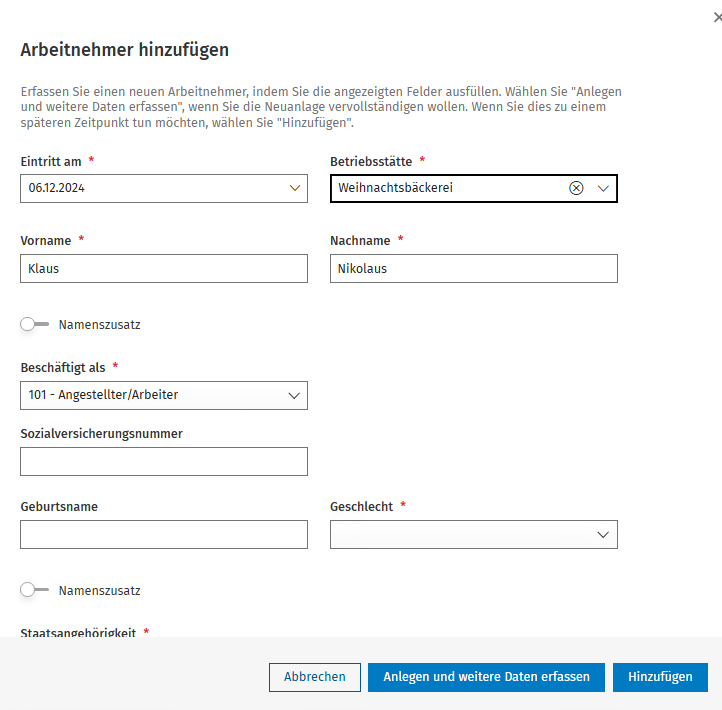Viewport: 722px width, 710px height.
Task: Focus the empty Geburtsname input field
Action: (164, 535)
